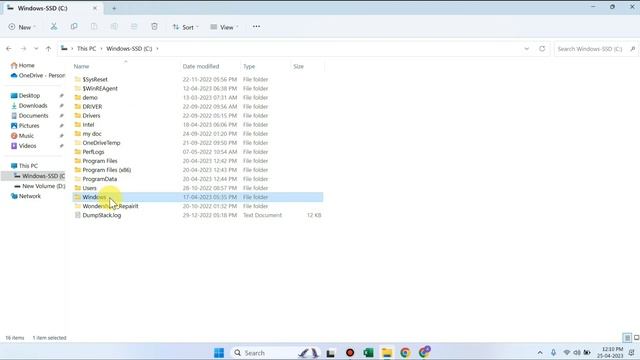The height and width of the screenshot is (360, 640).
Task: Click the Wi-Fi tray icon
Action: click(567, 353)
